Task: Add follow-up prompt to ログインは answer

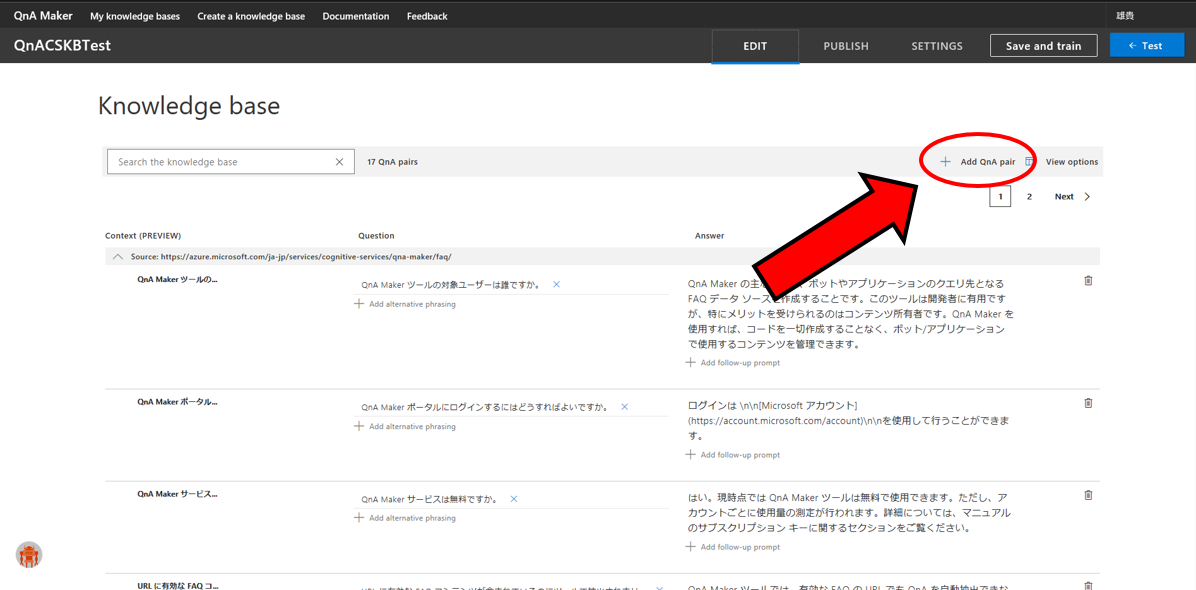Action: tap(733, 454)
